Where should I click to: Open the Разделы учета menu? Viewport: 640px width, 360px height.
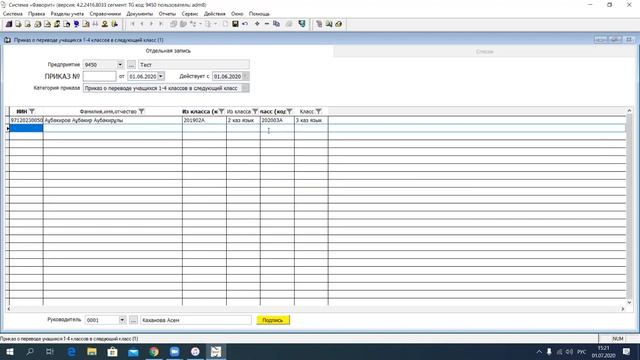67,14
